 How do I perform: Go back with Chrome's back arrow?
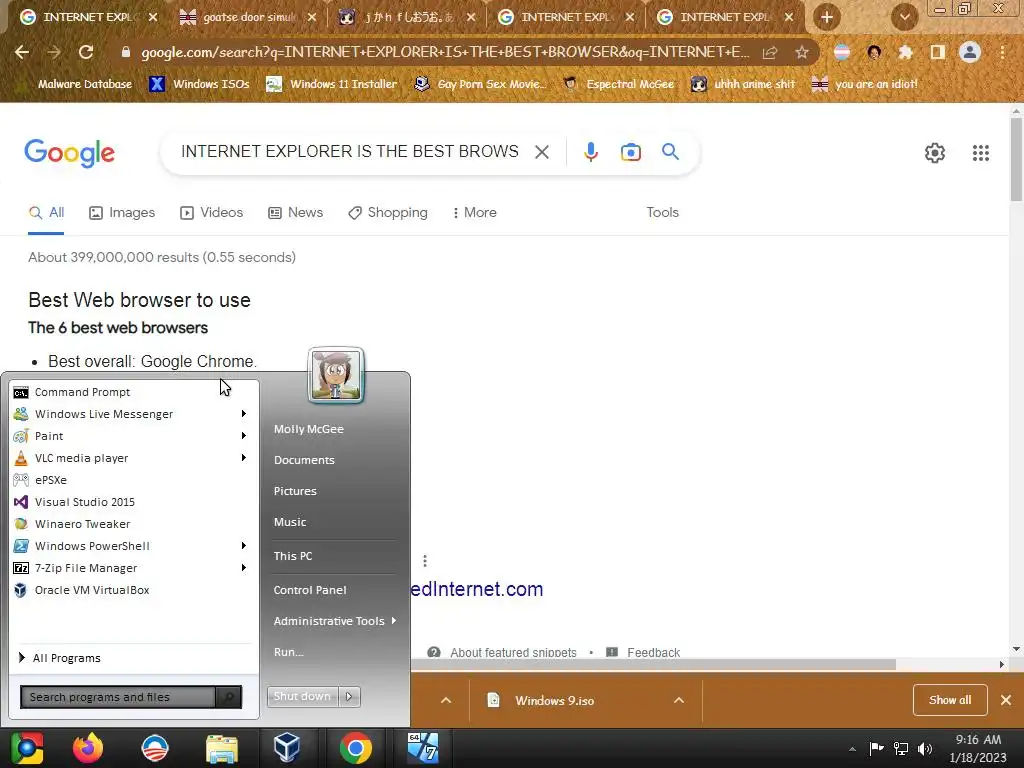pyautogui.click(x=22, y=52)
